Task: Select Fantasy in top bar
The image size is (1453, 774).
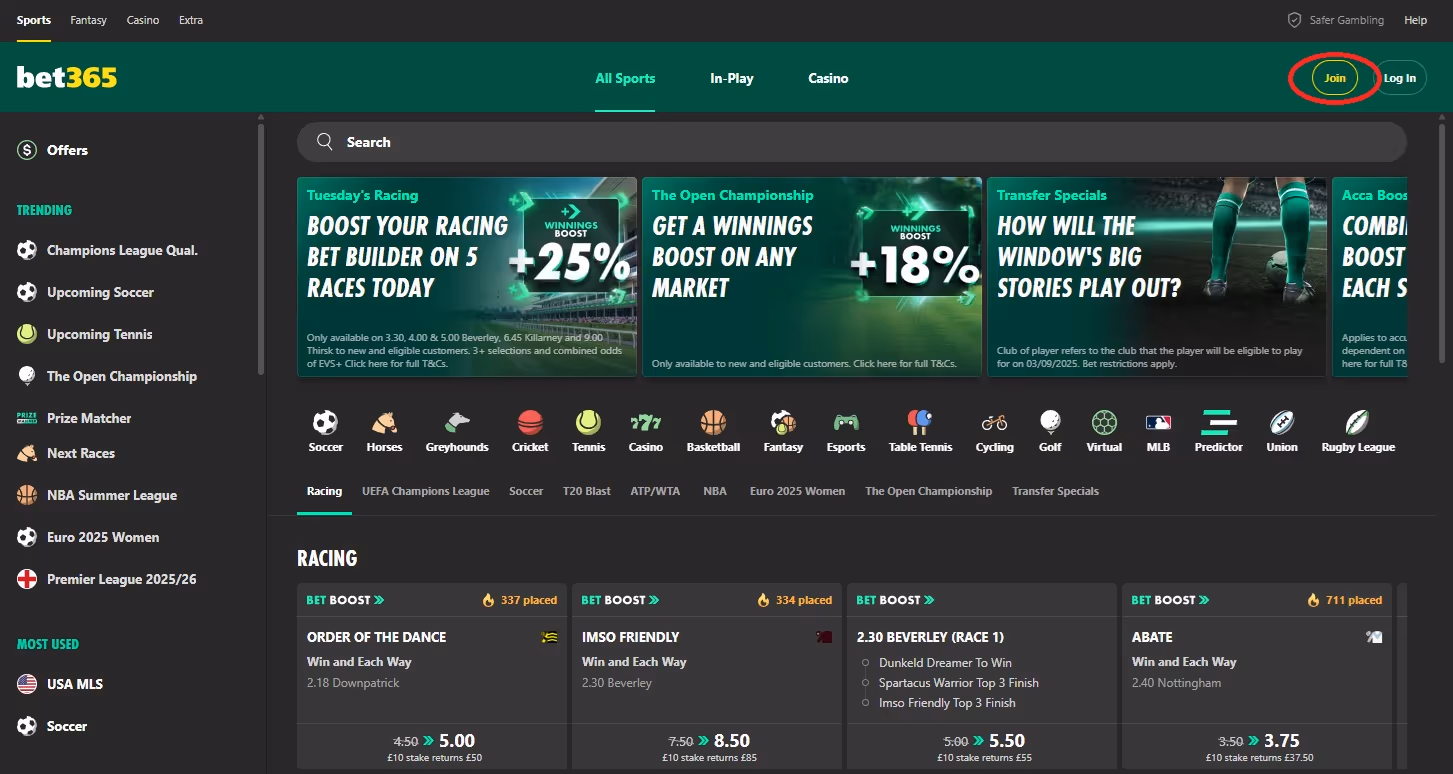Action: pos(89,20)
